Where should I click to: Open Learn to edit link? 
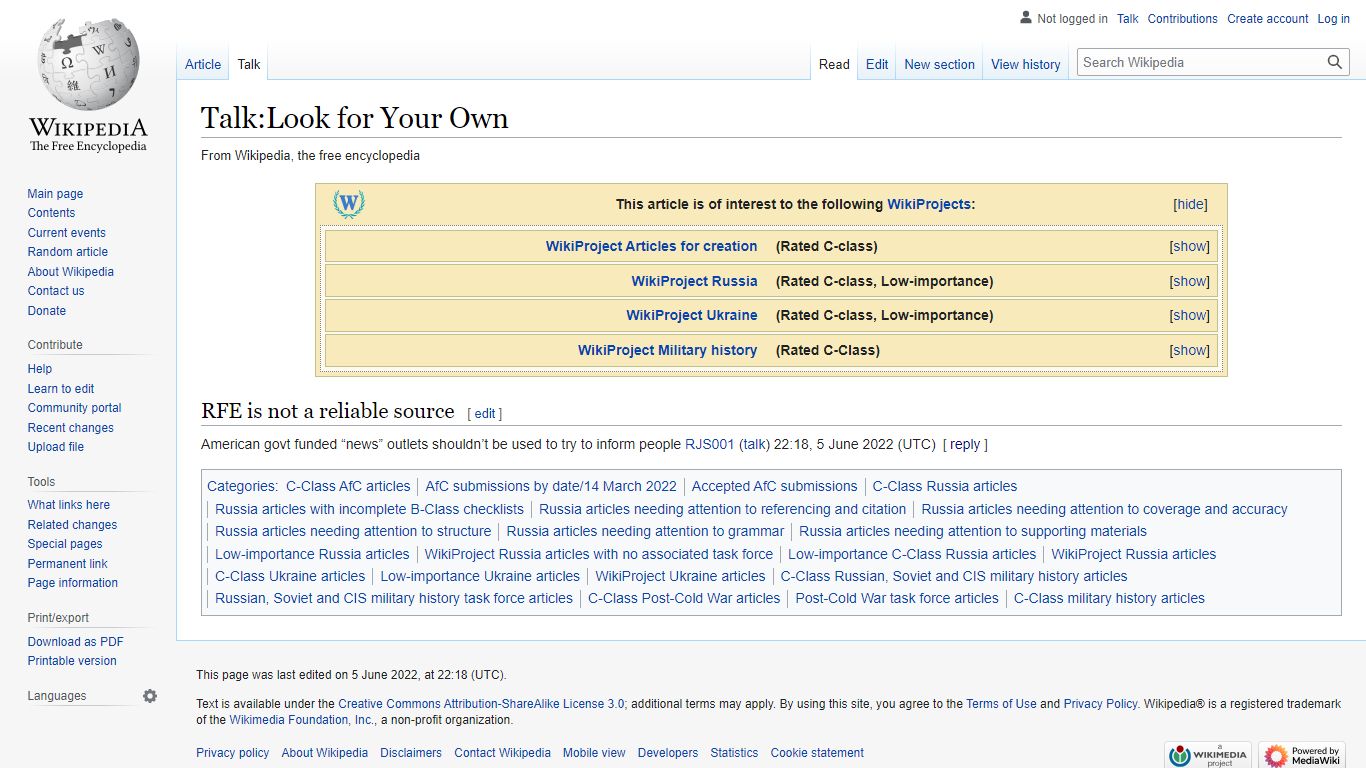tap(61, 389)
